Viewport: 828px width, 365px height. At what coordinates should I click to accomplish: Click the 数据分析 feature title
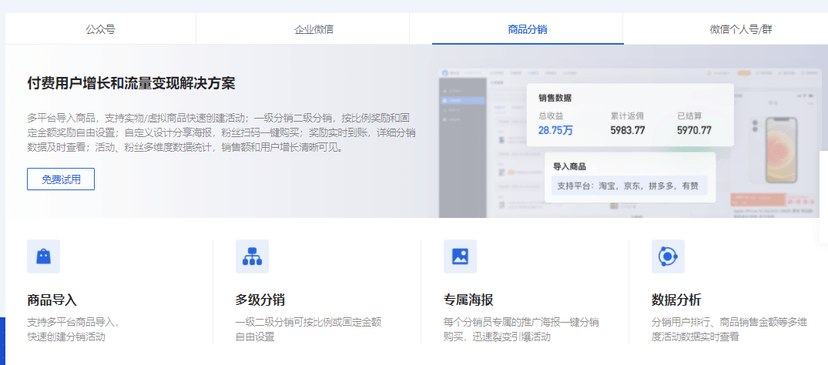[x=676, y=301]
